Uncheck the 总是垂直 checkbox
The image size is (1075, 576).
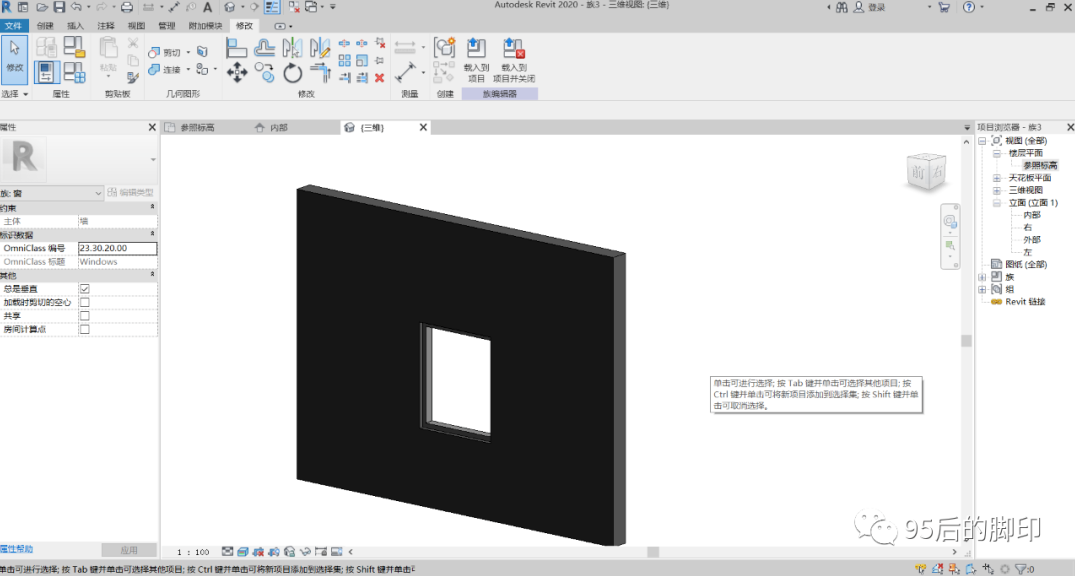click(85, 289)
